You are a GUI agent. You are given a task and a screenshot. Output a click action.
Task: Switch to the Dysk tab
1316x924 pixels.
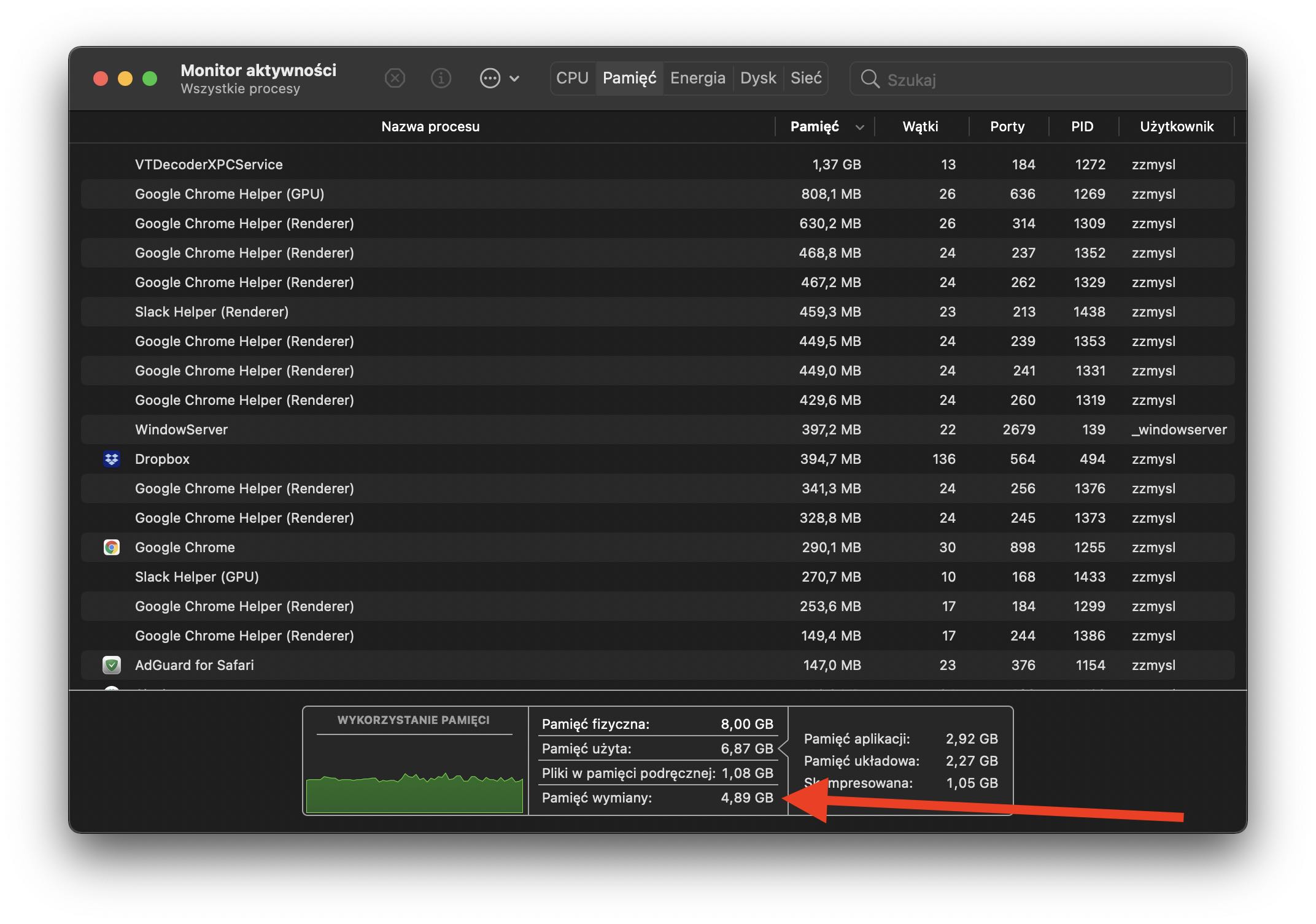(x=758, y=79)
